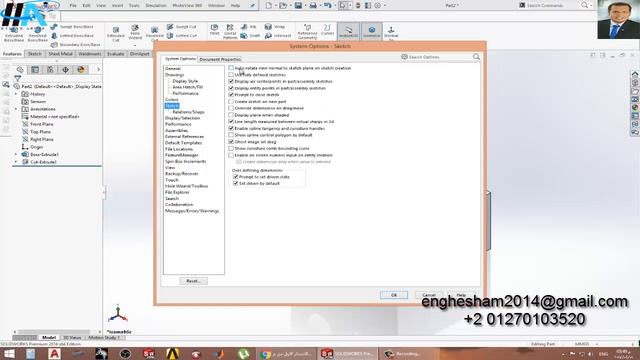The height and width of the screenshot is (360, 640).
Task: Click the Intersect tool
Action: point(278,36)
